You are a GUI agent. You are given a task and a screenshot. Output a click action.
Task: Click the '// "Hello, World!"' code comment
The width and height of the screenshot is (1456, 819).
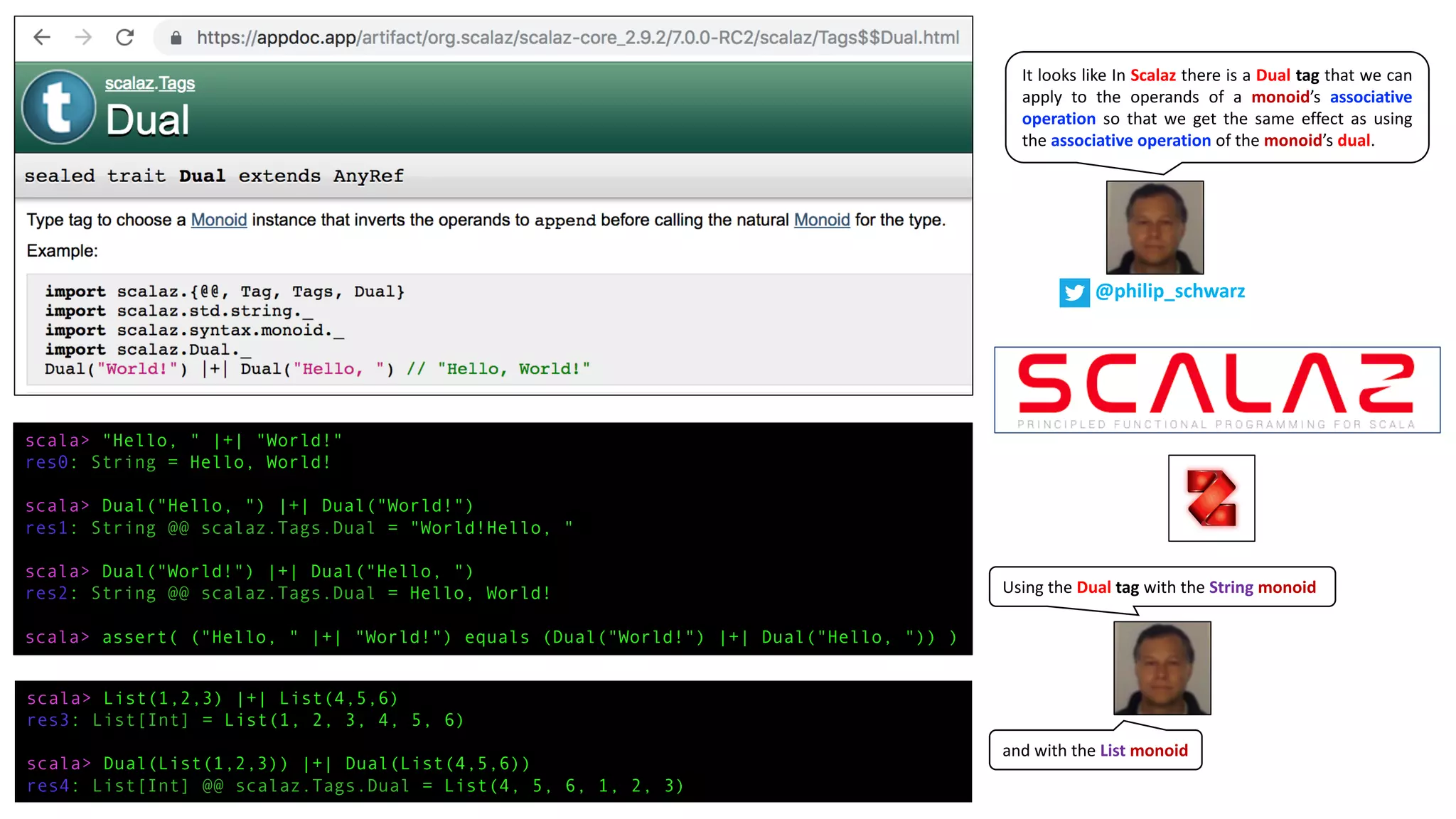pos(498,368)
